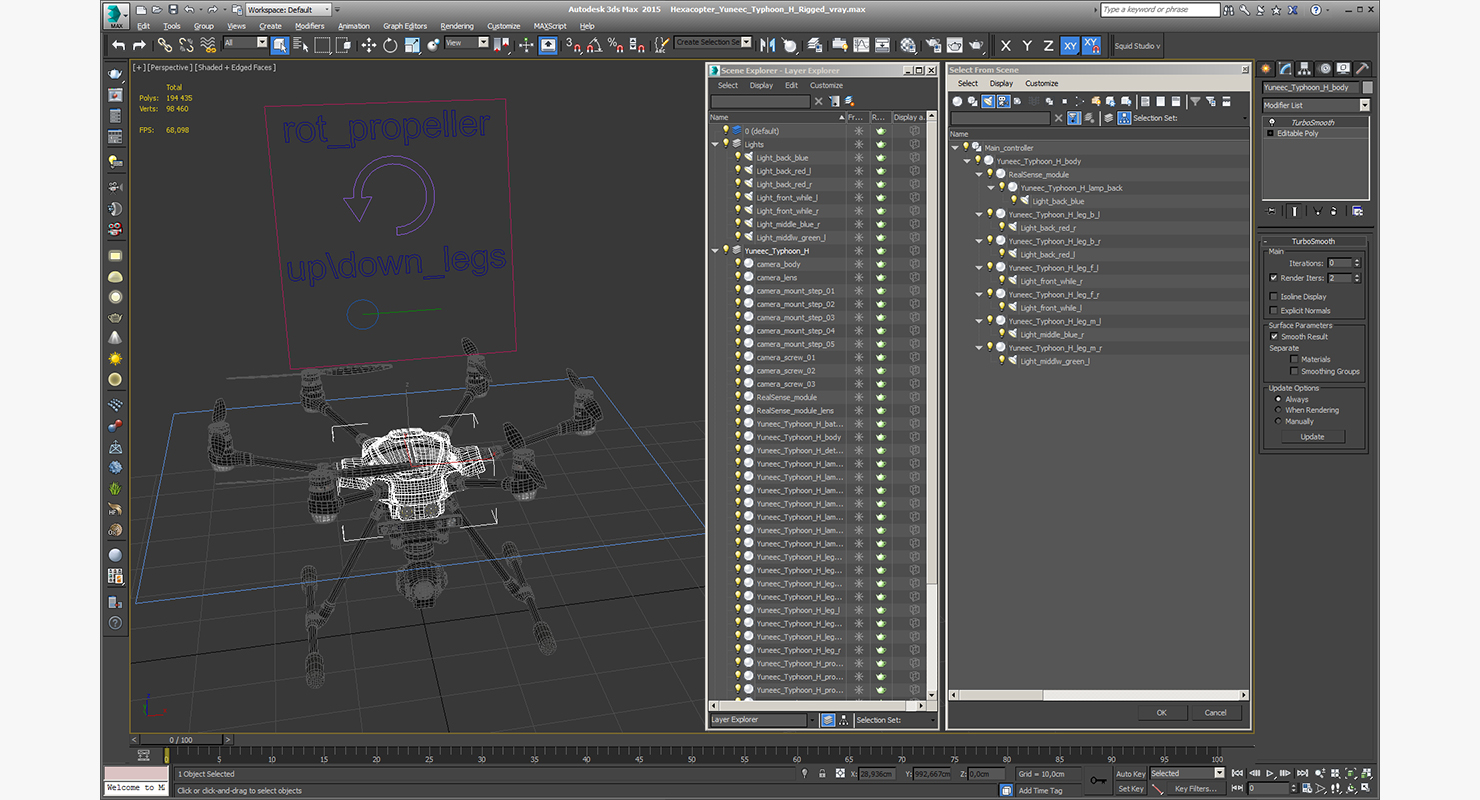Collapse Main_controller node in Select From Scene
Screen dimensions: 1480x800
pyautogui.click(x=955, y=147)
